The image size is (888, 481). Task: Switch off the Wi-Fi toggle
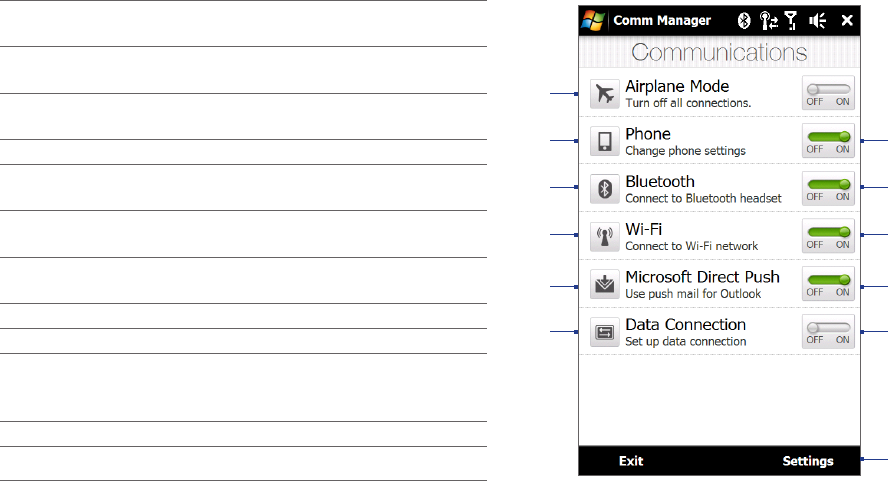click(x=828, y=236)
